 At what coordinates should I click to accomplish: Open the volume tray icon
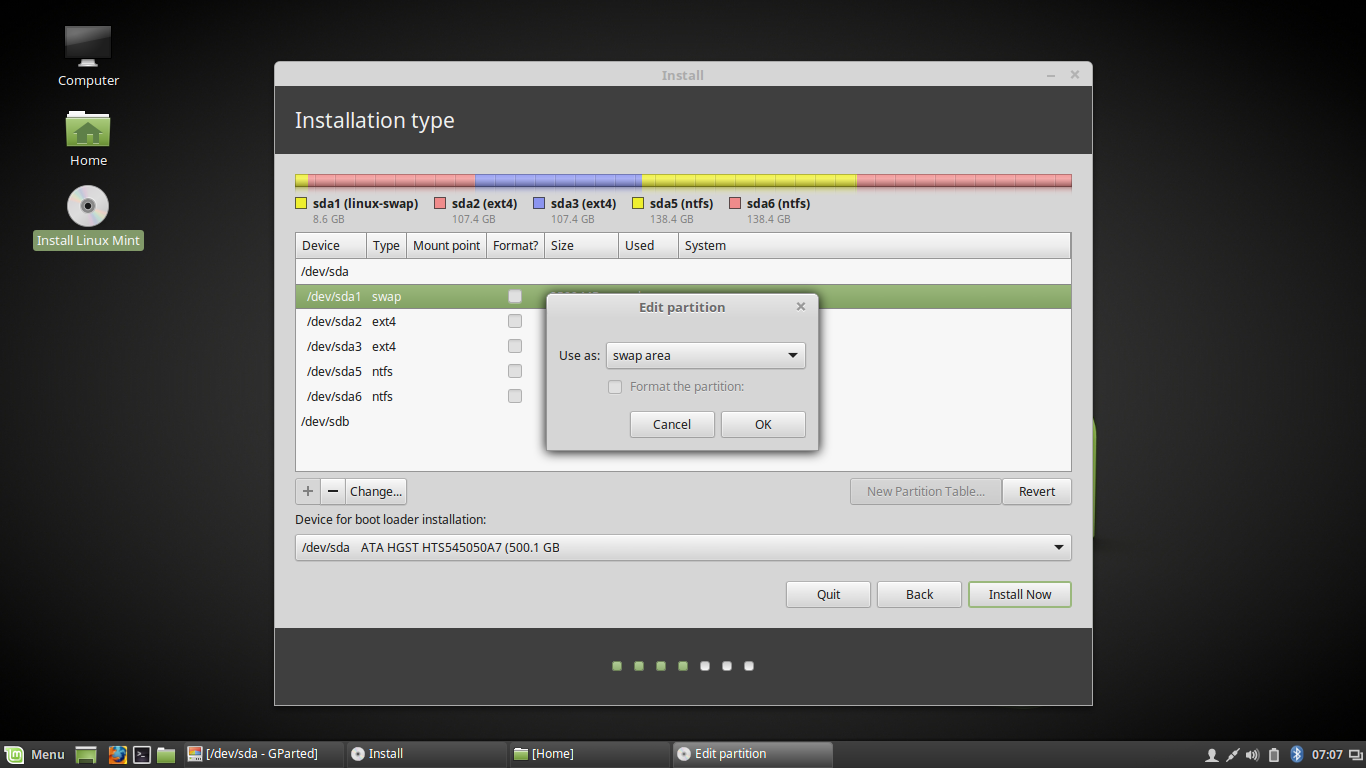tap(1252, 754)
